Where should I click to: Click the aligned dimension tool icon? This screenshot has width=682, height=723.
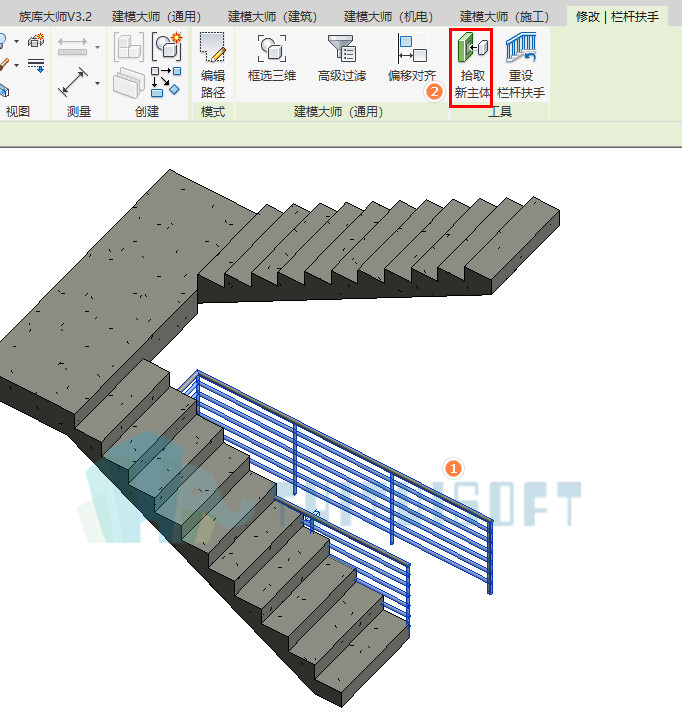pyautogui.click(x=72, y=83)
